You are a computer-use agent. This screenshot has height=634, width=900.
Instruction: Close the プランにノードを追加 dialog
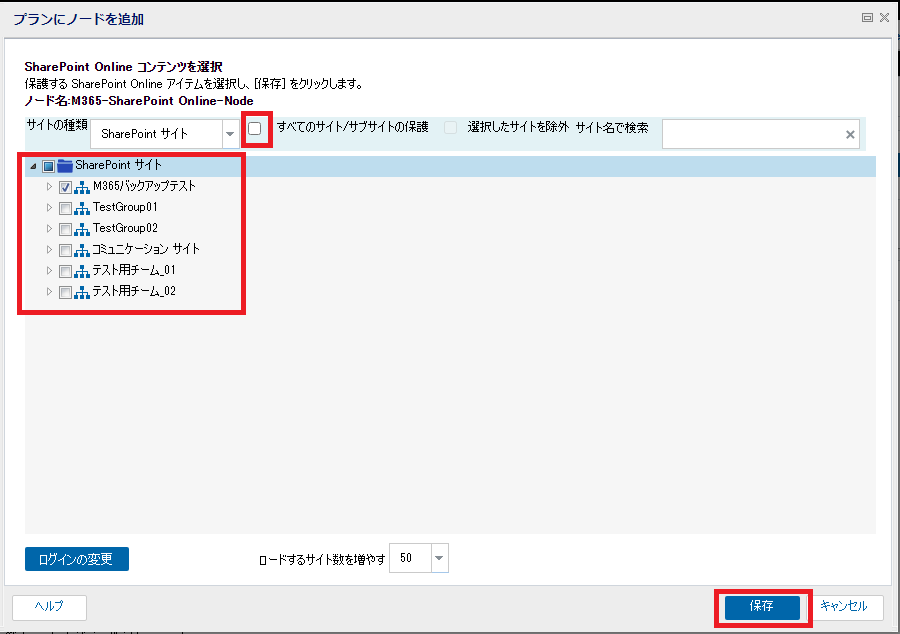pos(885,18)
